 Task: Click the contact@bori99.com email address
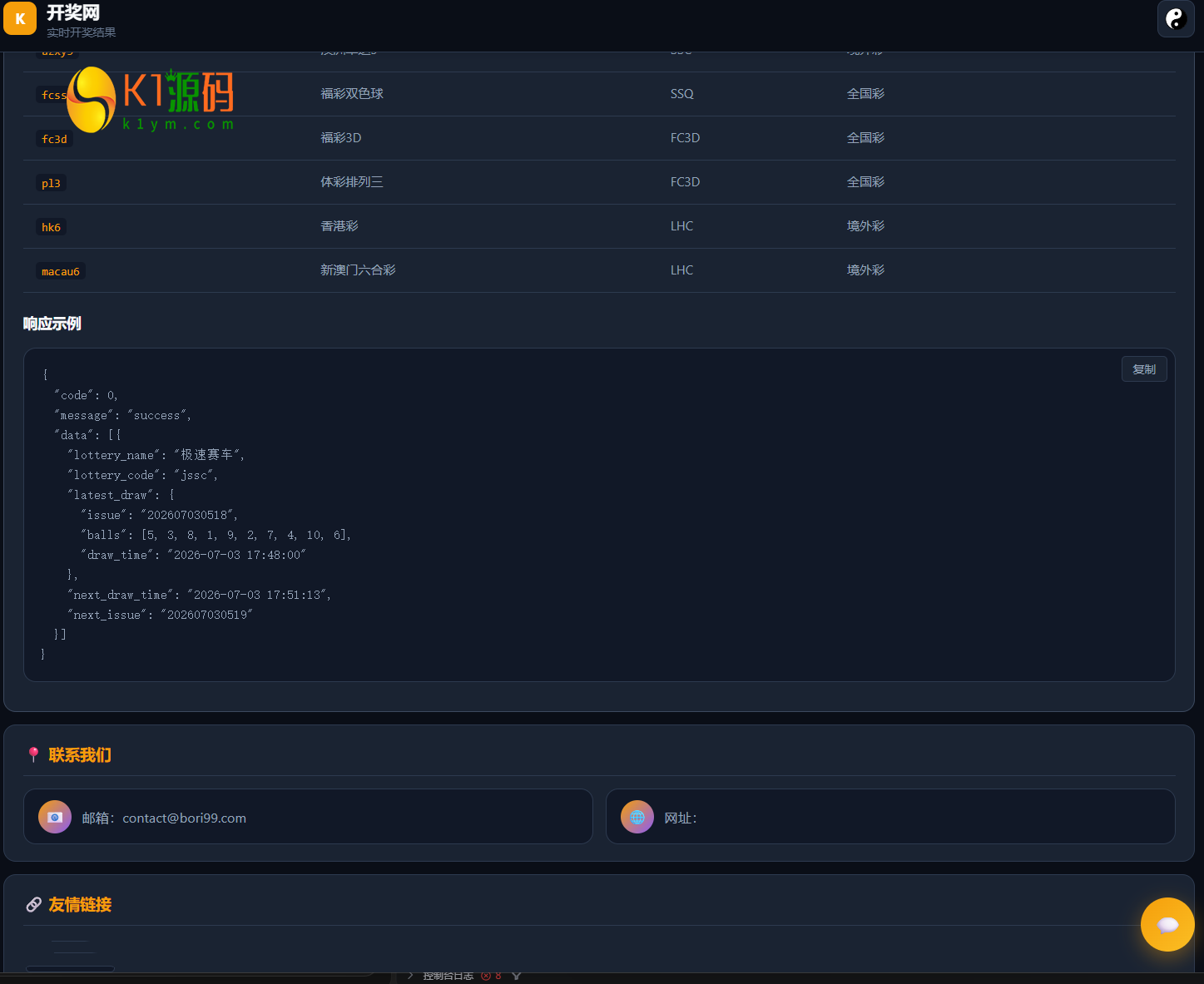click(x=184, y=818)
